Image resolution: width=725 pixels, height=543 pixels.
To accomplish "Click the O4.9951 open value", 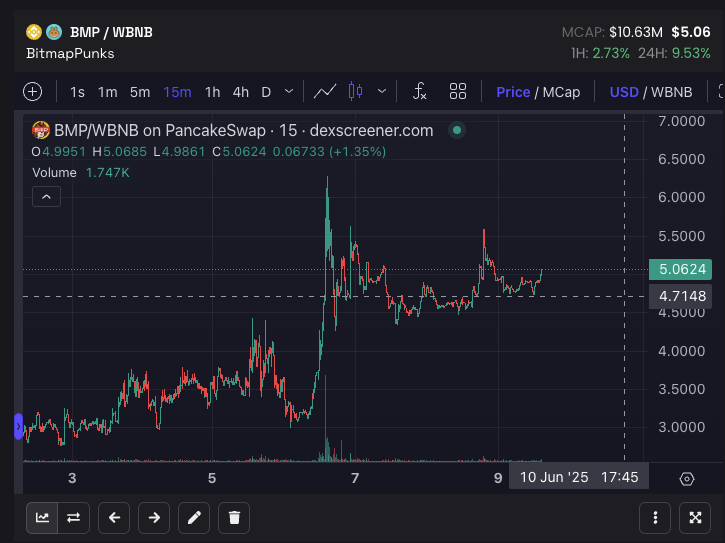I will 58,152.
